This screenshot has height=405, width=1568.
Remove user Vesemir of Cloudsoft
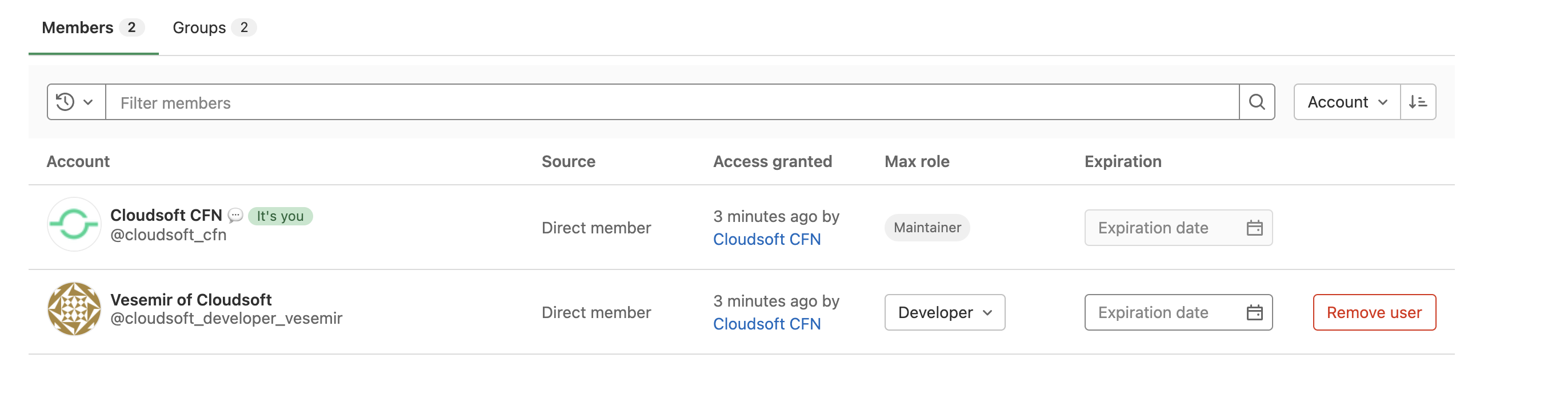tap(1374, 312)
